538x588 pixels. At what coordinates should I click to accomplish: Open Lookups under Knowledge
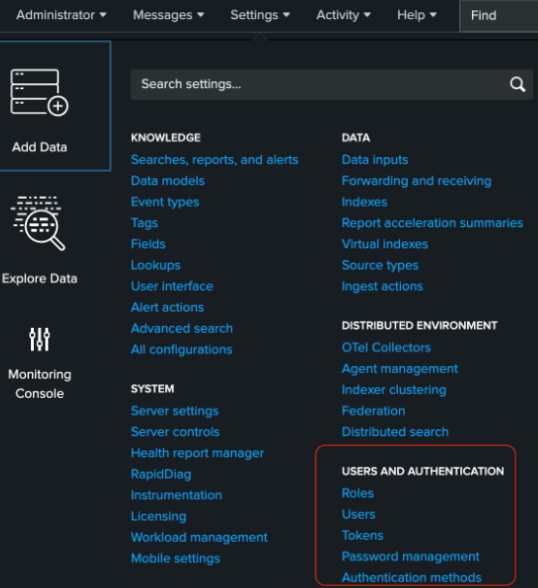pos(156,265)
